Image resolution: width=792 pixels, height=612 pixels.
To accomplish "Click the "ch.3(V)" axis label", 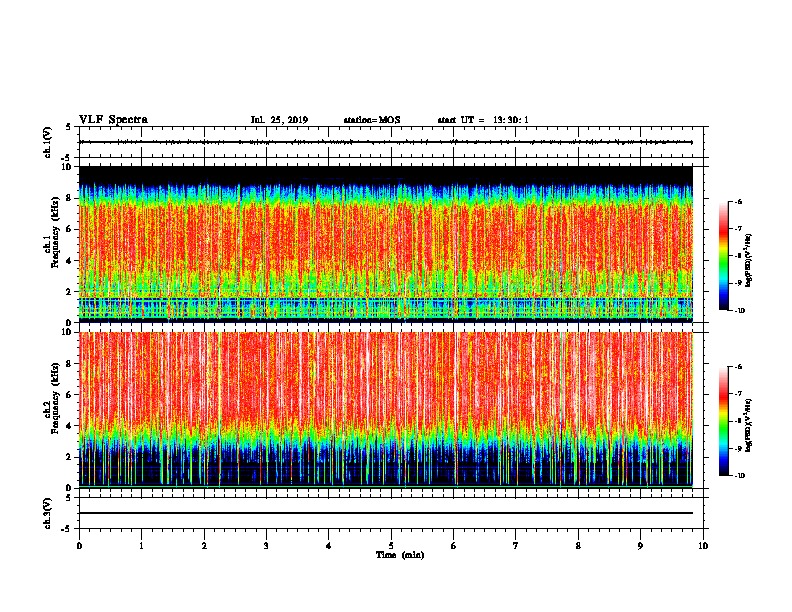I will coord(48,513).
